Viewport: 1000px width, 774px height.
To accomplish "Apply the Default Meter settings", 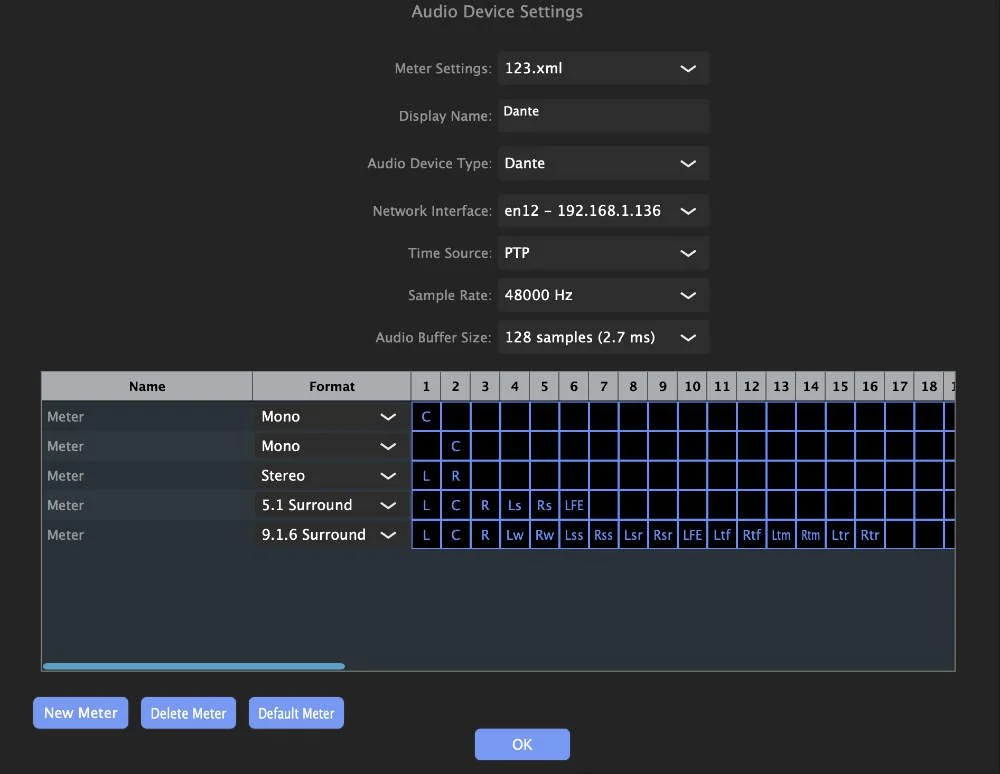I will pos(296,712).
